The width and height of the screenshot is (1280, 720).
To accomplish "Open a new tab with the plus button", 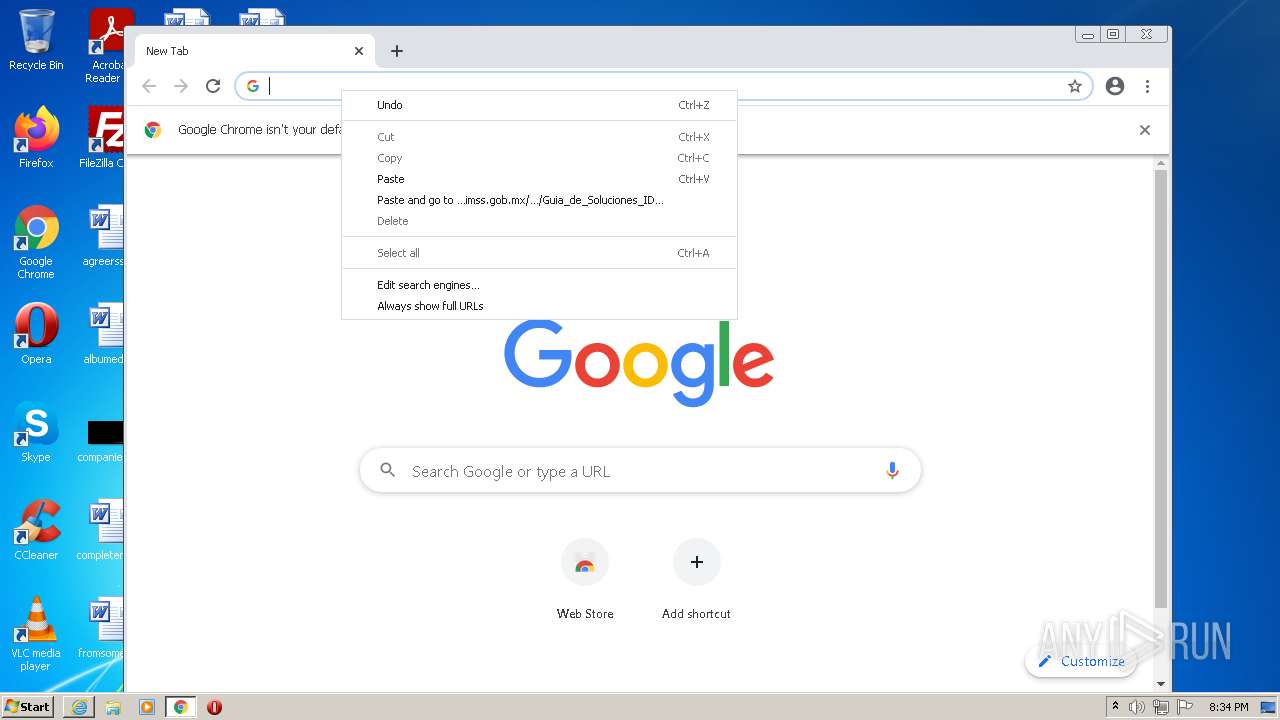I will (x=397, y=51).
